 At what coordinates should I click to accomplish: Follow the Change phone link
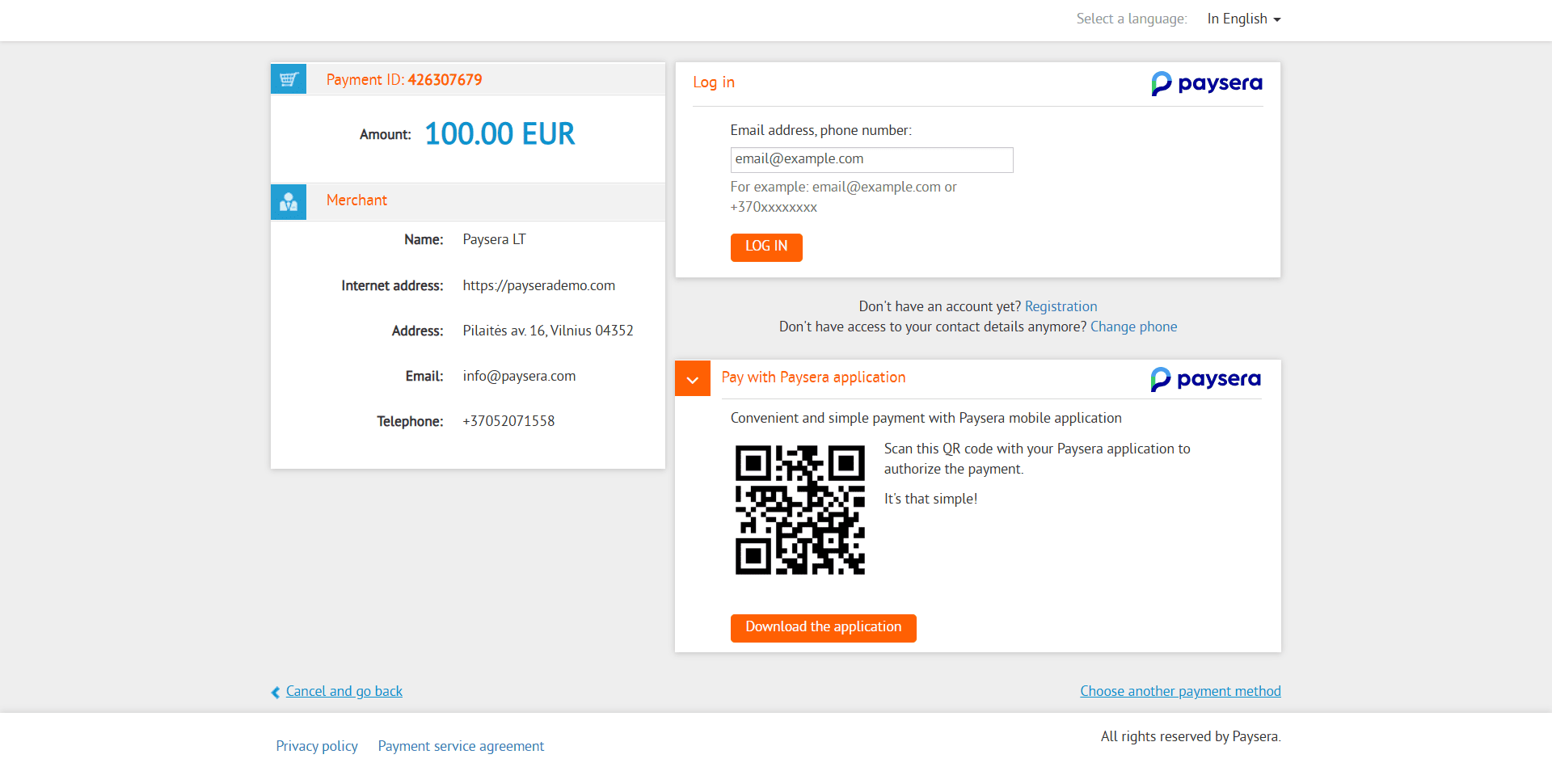coord(1133,327)
